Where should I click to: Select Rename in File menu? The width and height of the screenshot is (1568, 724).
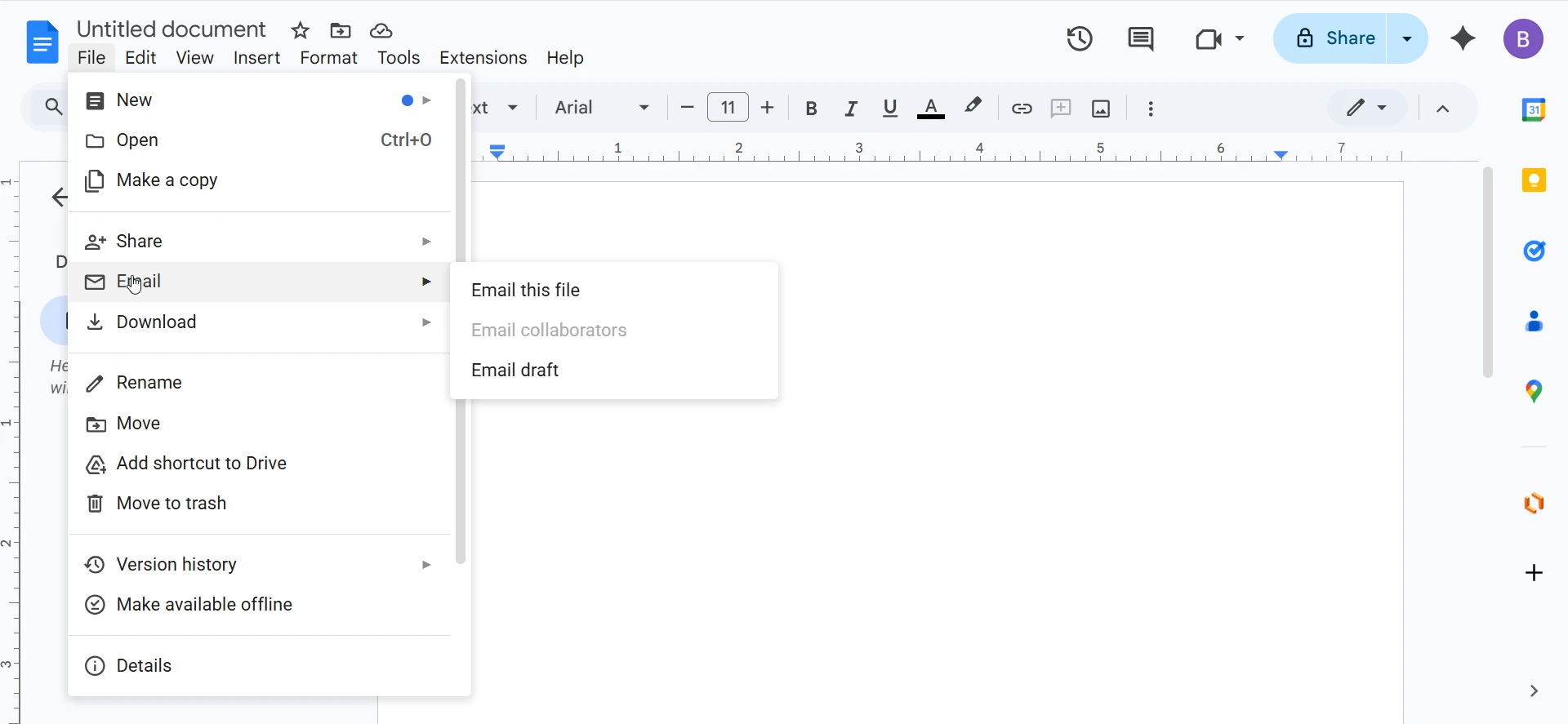[x=260, y=383]
